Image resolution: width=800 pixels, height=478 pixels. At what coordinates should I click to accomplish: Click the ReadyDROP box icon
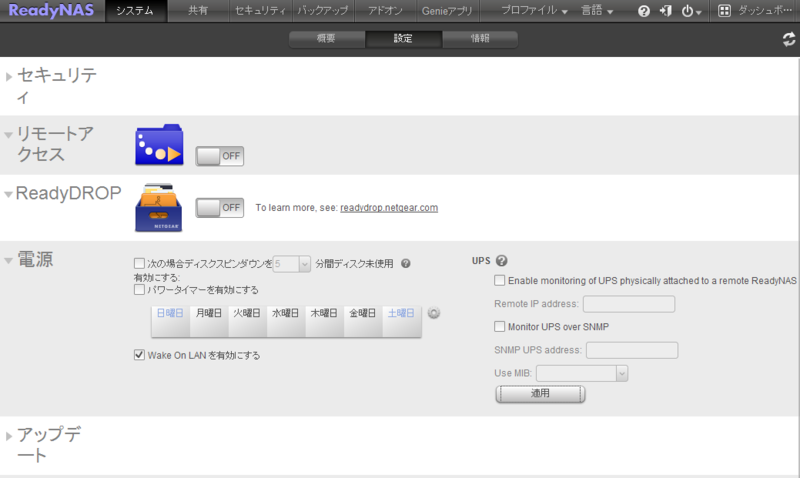pyautogui.click(x=159, y=208)
